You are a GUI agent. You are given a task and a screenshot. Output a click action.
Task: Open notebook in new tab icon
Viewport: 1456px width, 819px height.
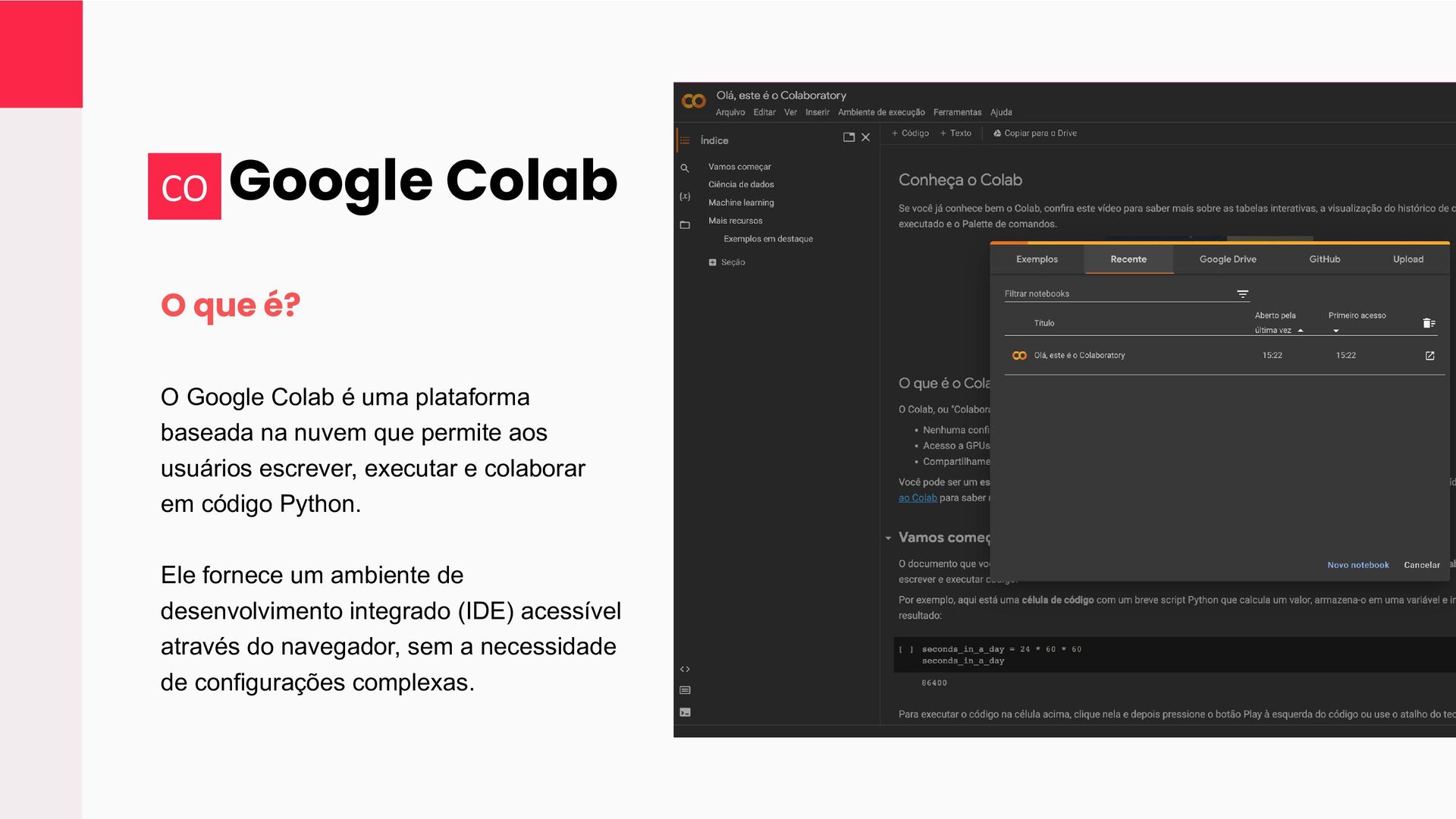[x=1429, y=356]
